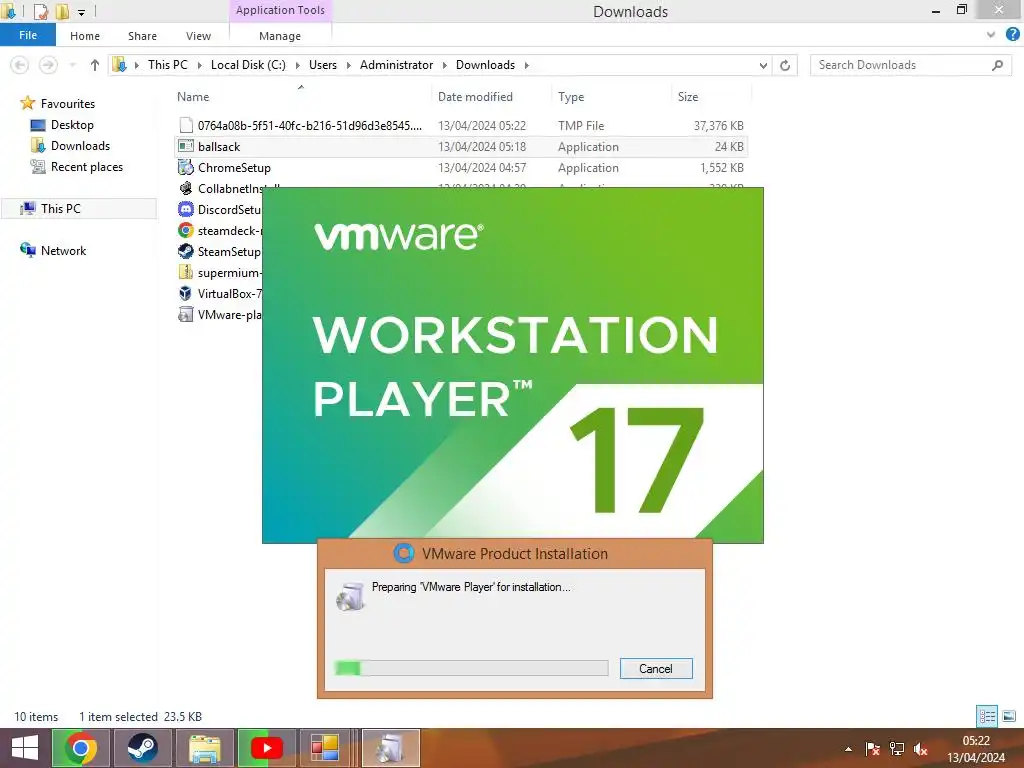Open the recent locations dropdown arrow

tap(72, 65)
